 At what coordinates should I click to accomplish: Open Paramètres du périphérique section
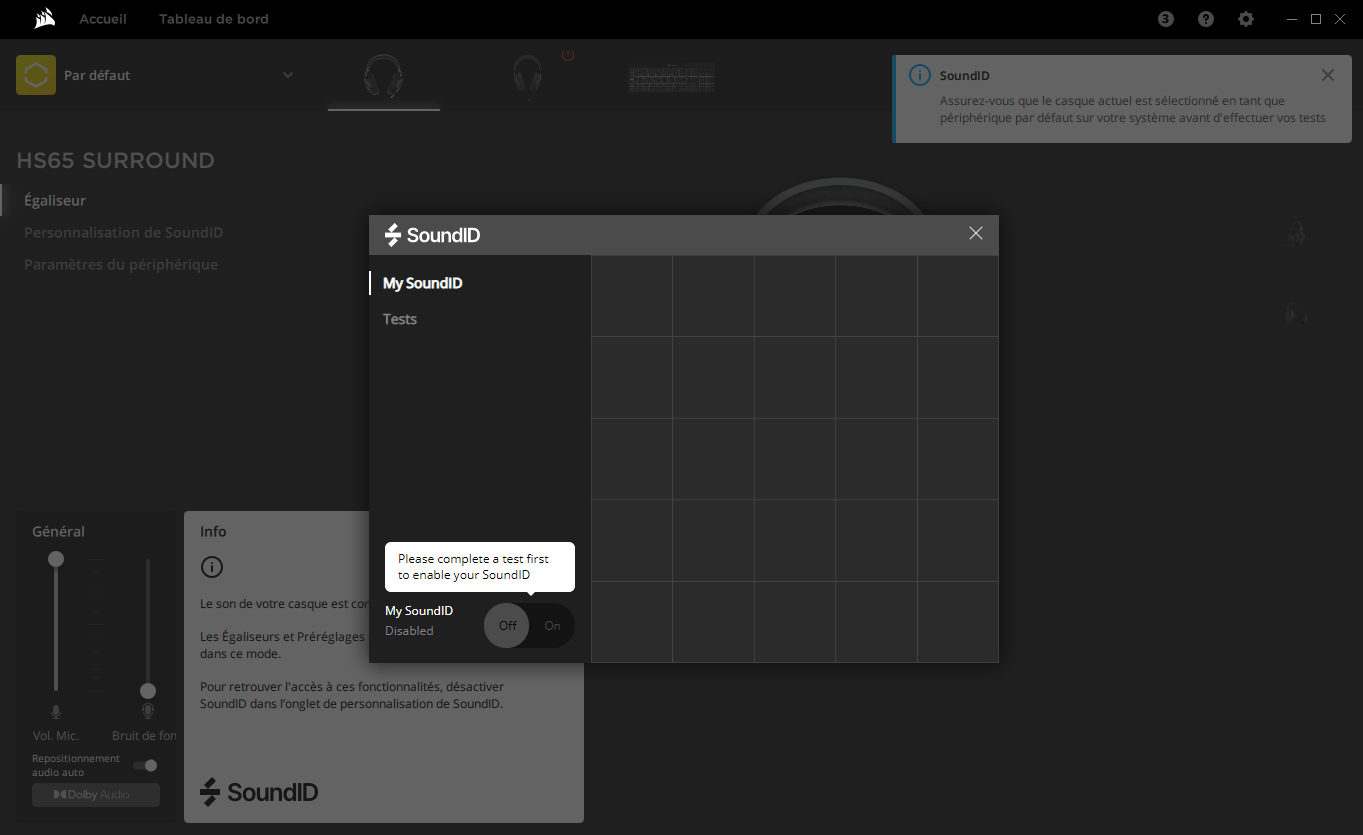click(x=121, y=265)
